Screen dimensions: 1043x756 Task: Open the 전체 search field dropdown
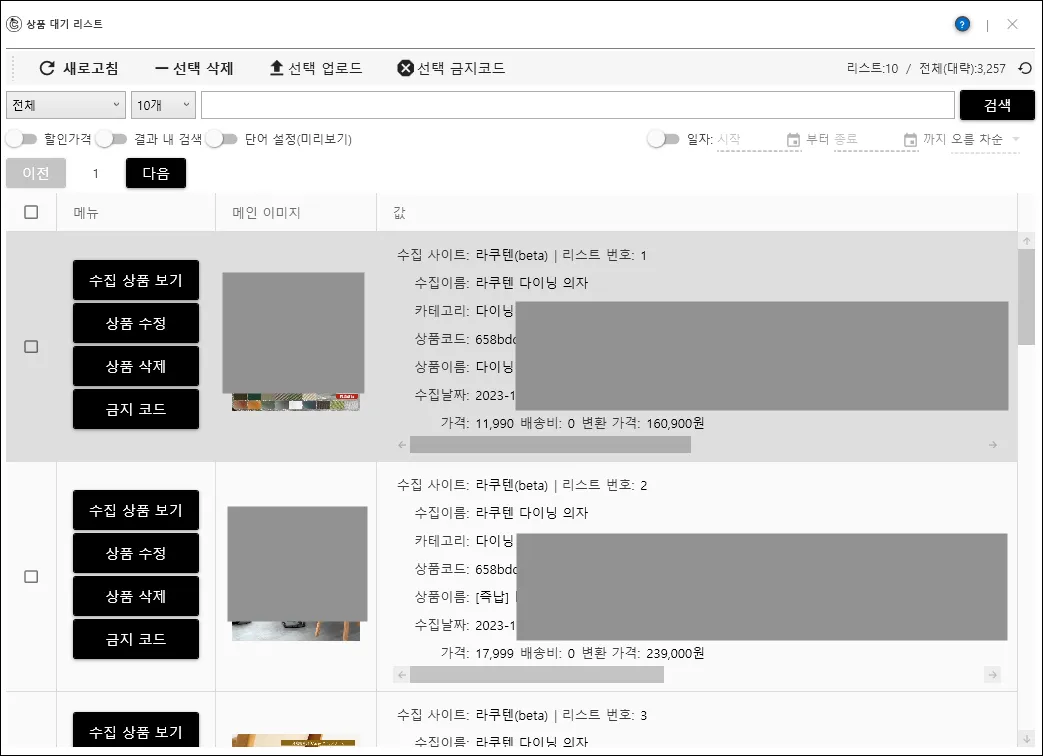click(66, 105)
